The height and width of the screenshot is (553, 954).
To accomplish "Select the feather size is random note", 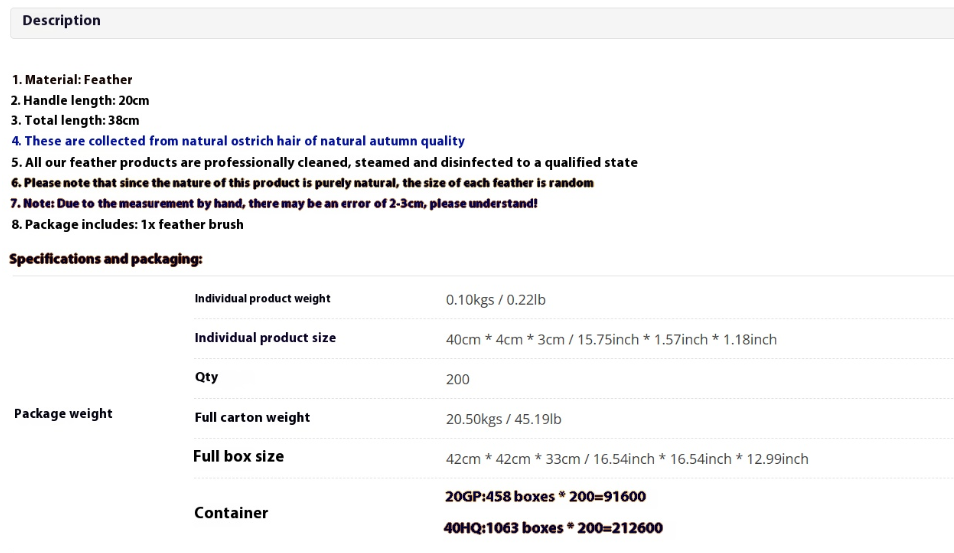I will [302, 183].
